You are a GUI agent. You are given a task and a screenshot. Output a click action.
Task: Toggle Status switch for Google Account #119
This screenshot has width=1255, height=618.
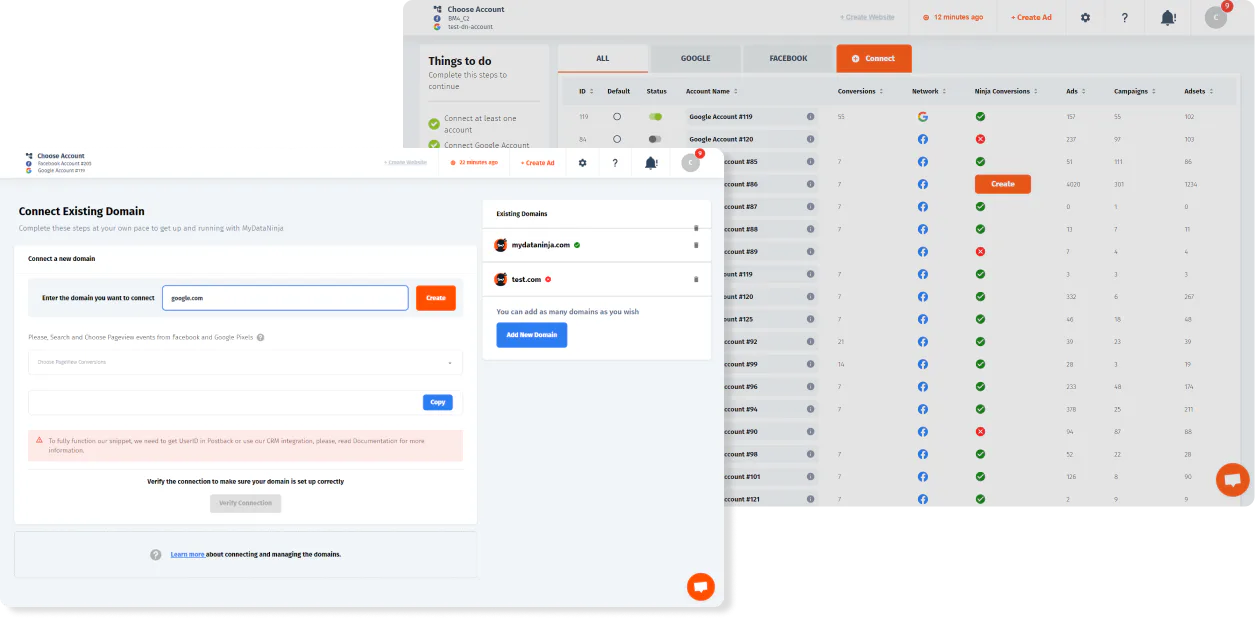(x=655, y=117)
